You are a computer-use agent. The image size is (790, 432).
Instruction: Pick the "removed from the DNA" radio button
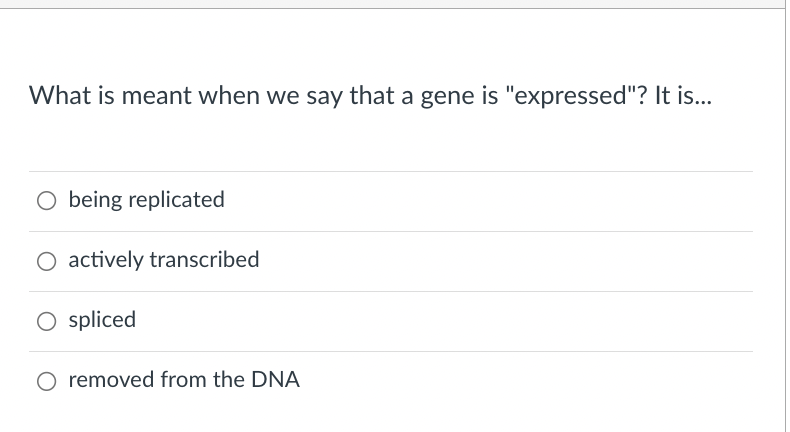46,381
